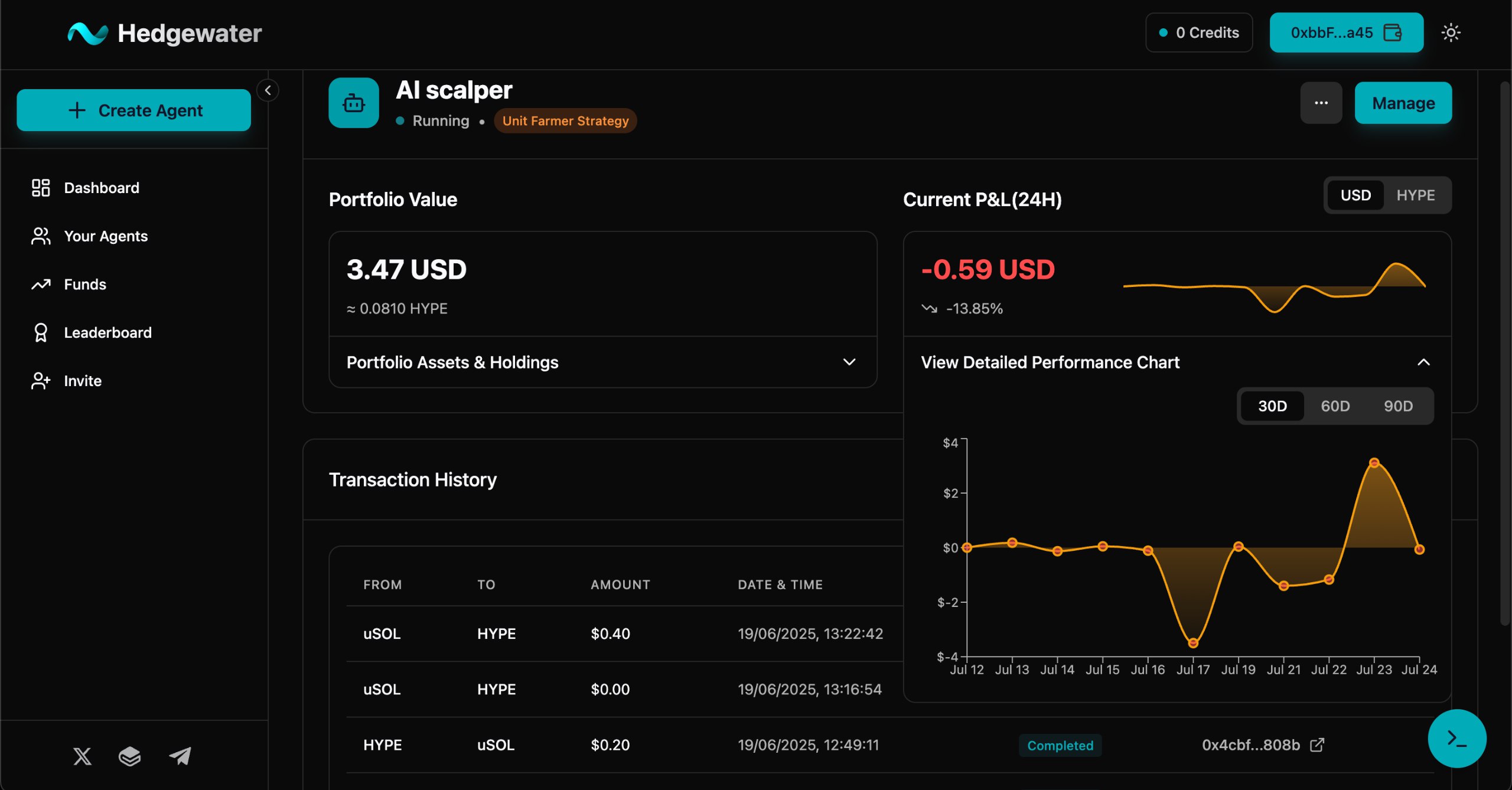Click the Running status label

point(441,120)
